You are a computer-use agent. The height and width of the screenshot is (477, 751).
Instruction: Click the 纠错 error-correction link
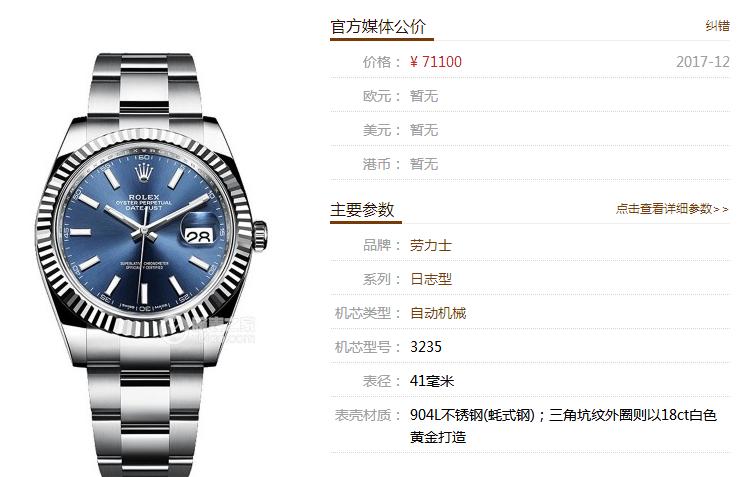point(717,26)
